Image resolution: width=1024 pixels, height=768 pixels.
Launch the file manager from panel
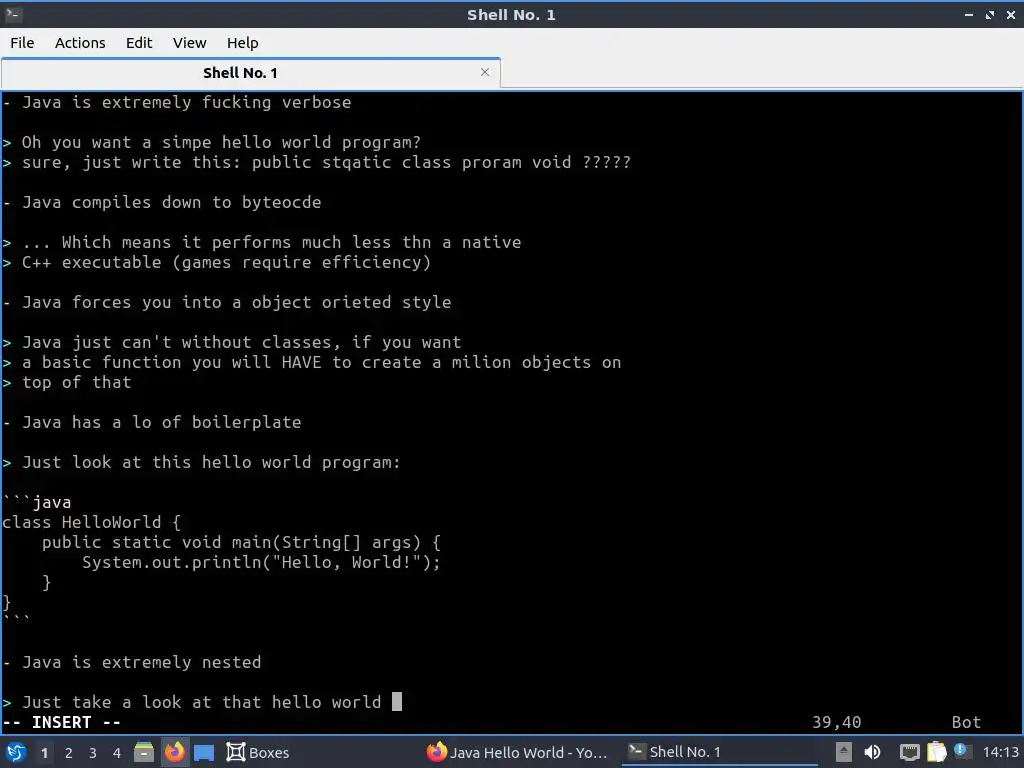click(144, 752)
